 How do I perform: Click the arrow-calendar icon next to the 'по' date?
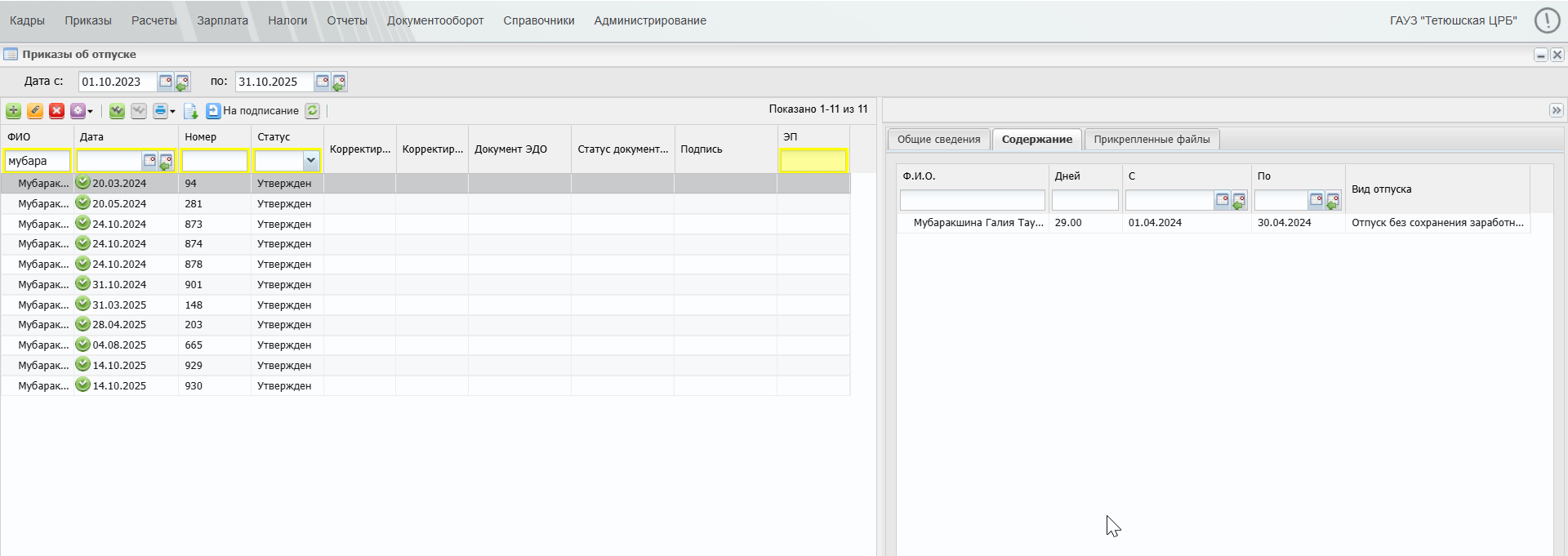click(x=339, y=82)
